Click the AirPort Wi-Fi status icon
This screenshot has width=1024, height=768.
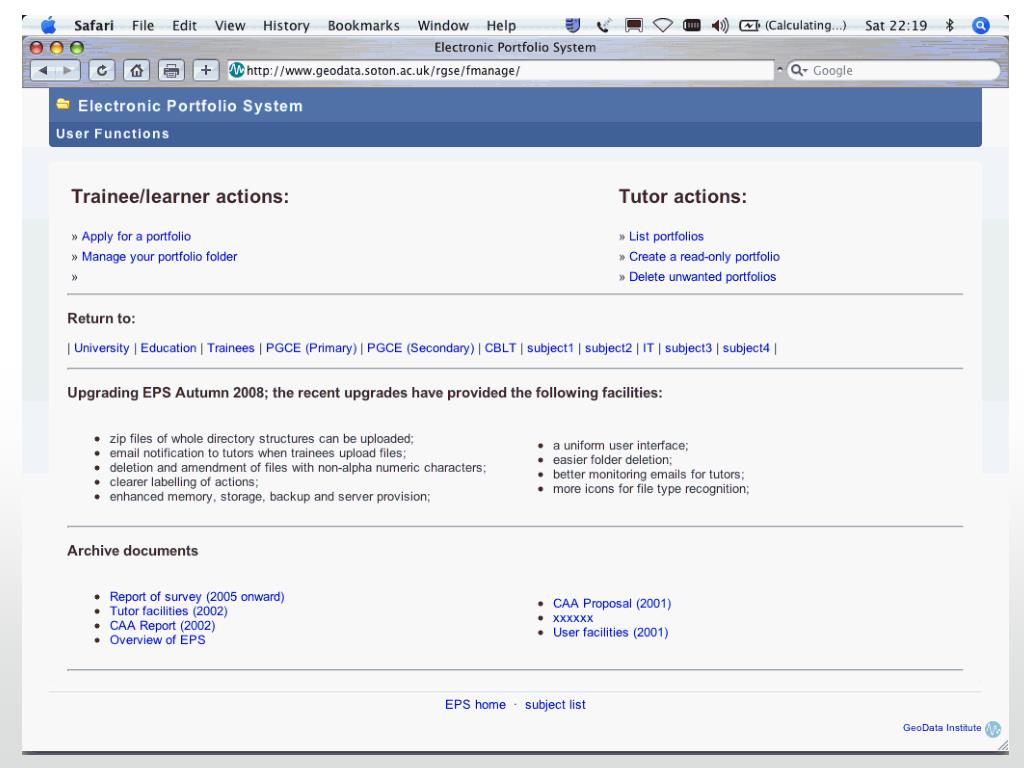(662, 25)
